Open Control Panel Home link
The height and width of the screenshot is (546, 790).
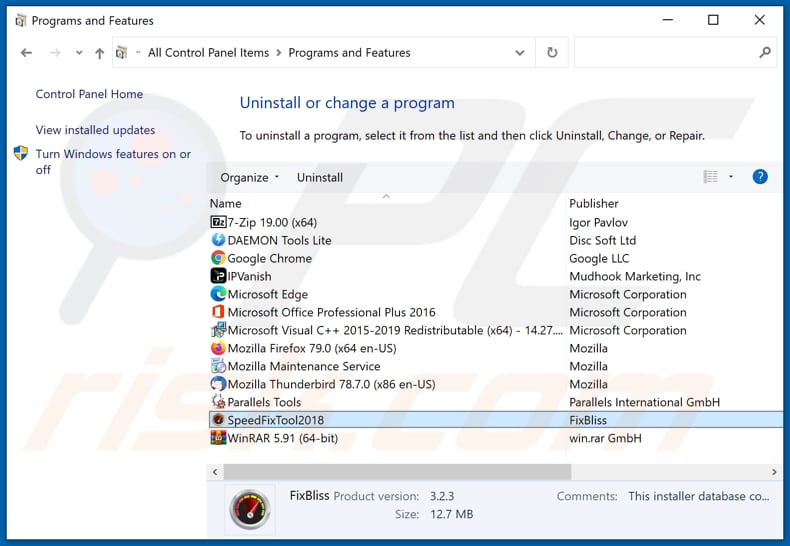click(x=89, y=94)
